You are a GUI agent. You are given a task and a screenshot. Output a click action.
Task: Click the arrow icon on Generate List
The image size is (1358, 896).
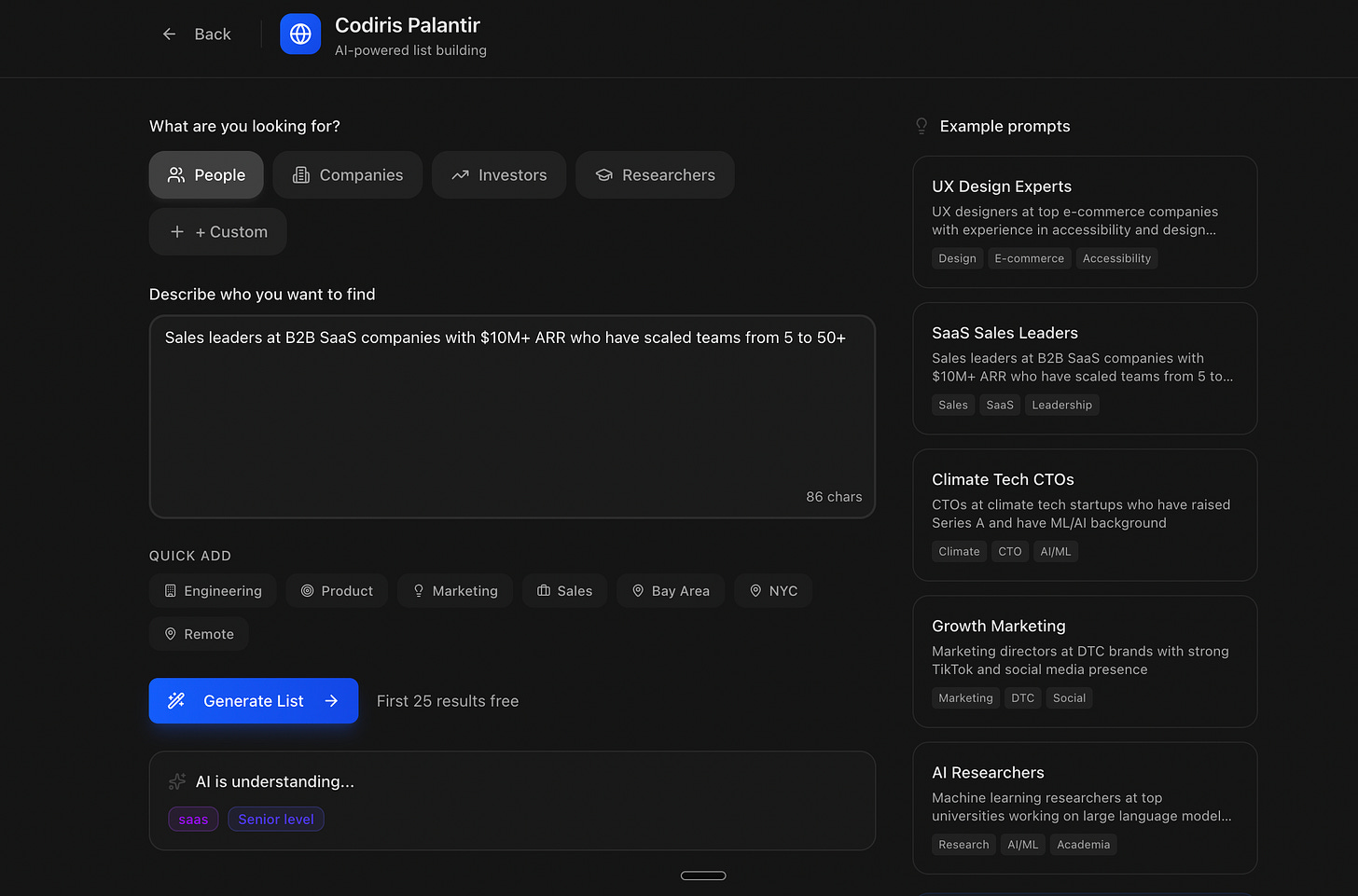click(331, 701)
